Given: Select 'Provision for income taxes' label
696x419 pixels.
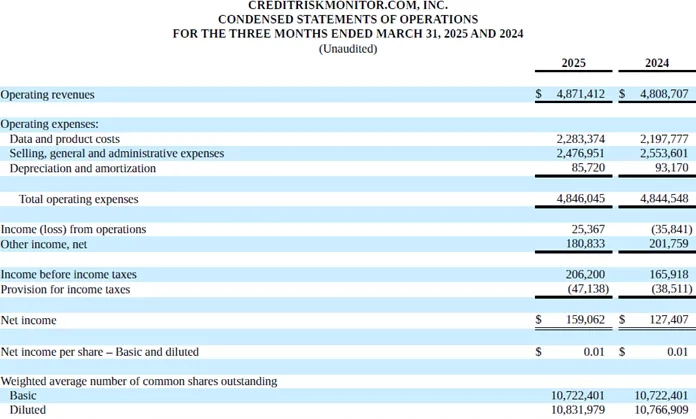Looking at the screenshot, I should point(65,289).
